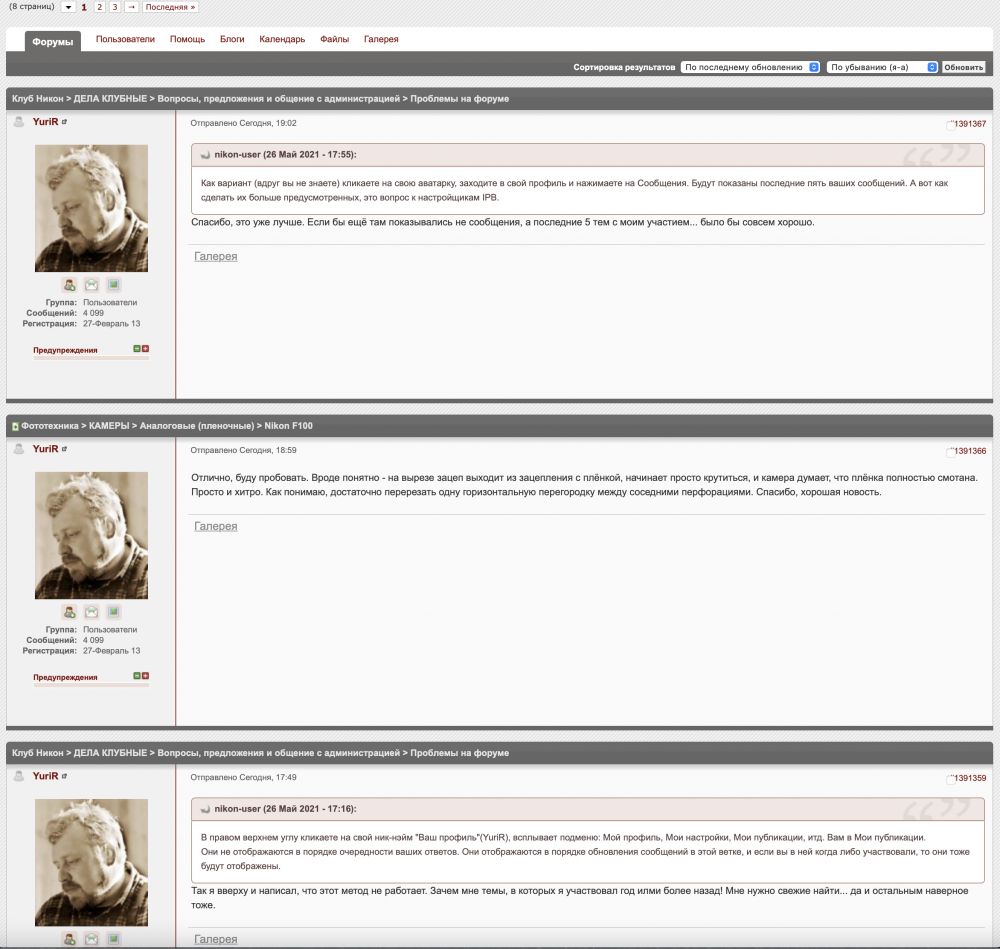Viewport: 1000px width, 949px height.
Task: Open the "По убыванию (я-а)" order dropdown
Action: [x=882, y=67]
